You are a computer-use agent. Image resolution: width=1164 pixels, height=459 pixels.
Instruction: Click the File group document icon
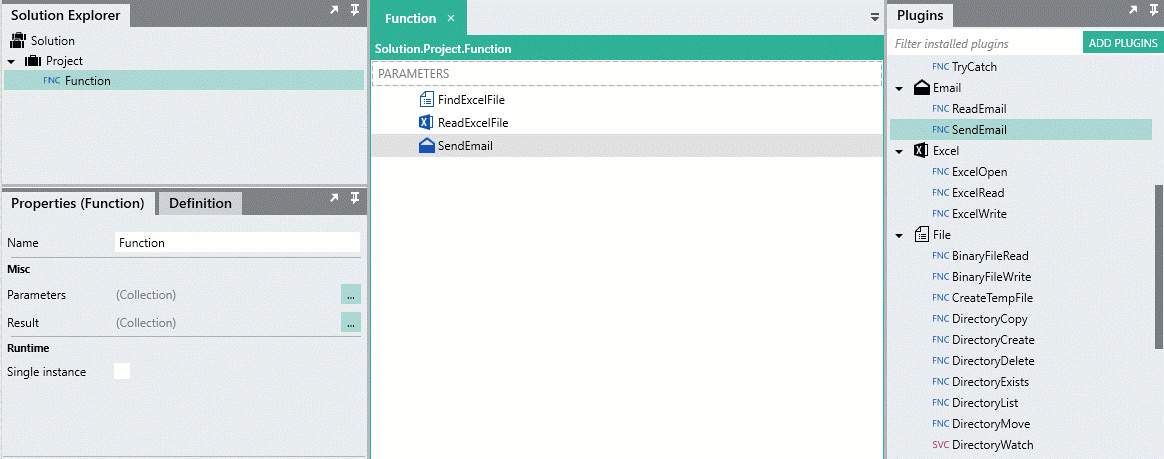[x=921, y=235]
